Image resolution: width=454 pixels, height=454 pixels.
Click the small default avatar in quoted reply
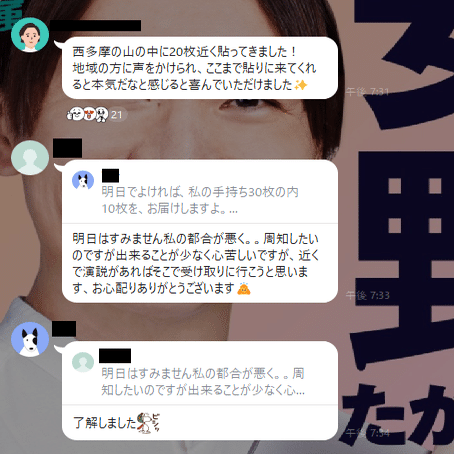(83, 362)
